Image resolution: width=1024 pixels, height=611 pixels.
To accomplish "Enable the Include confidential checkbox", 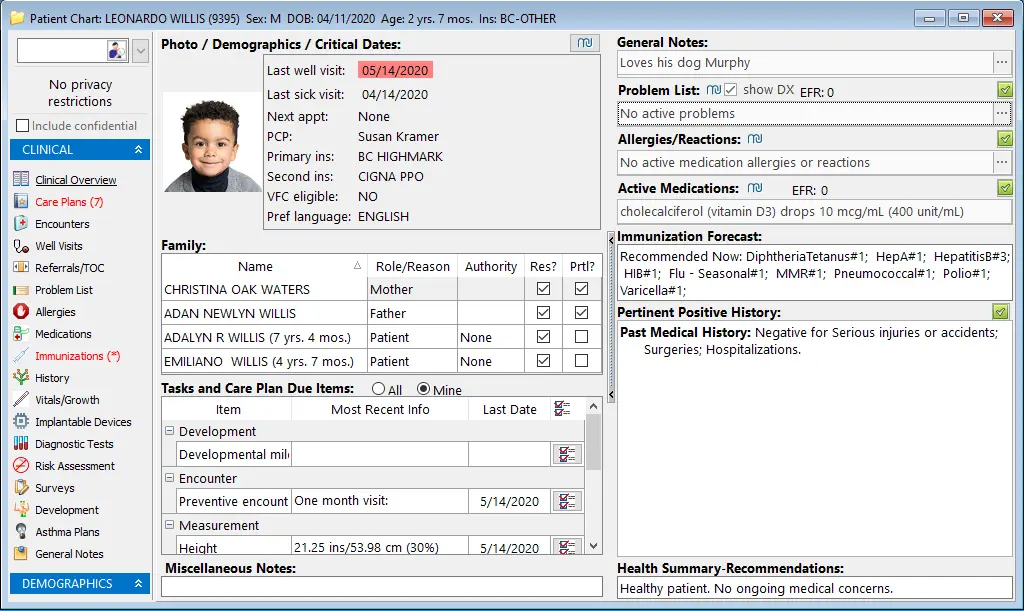I will coord(23,125).
